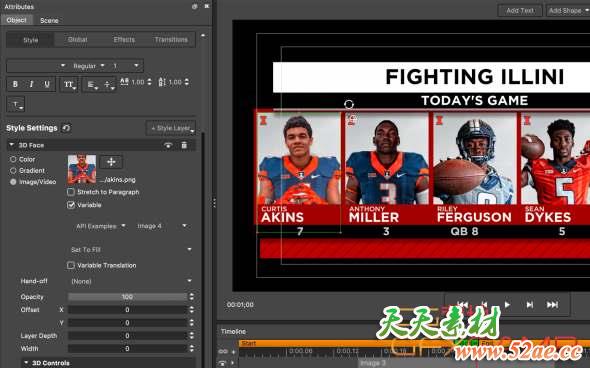Step forward one frame
This screenshot has width=590, height=368.
(x=529, y=304)
